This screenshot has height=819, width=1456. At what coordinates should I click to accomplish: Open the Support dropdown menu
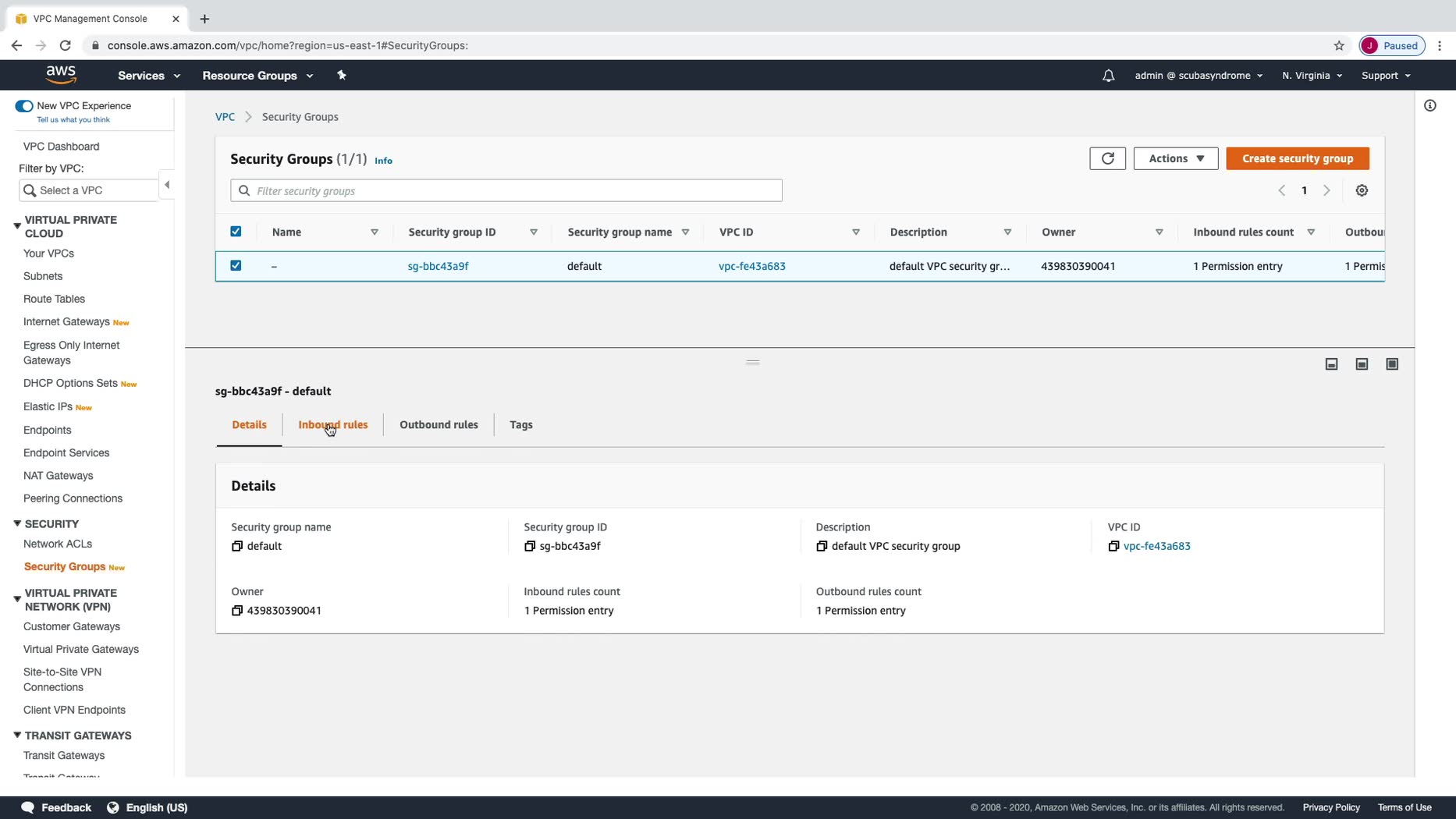pos(1386,76)
